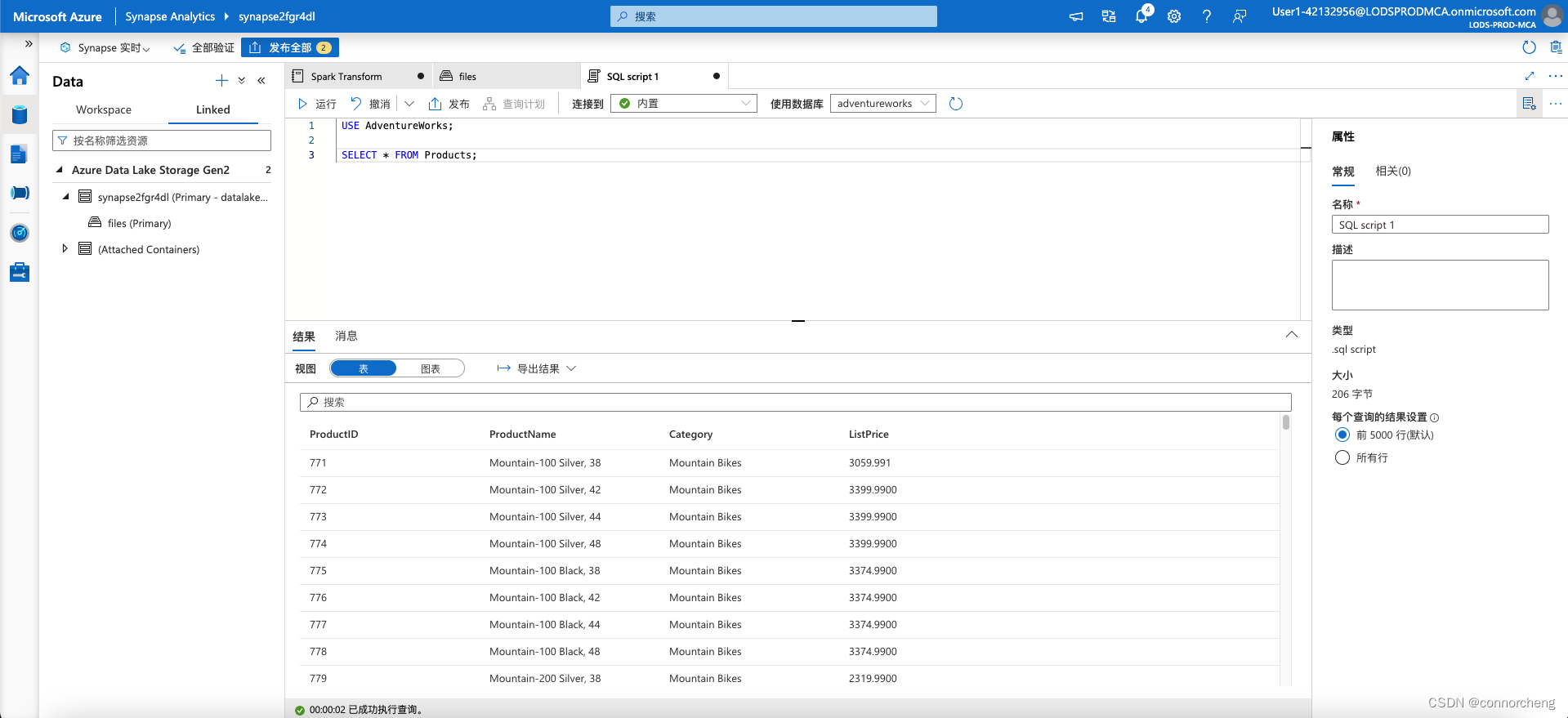Open the Spark Transform tab
The width and height of the screenshot is (1568, 718).
(x=360, y=76)
